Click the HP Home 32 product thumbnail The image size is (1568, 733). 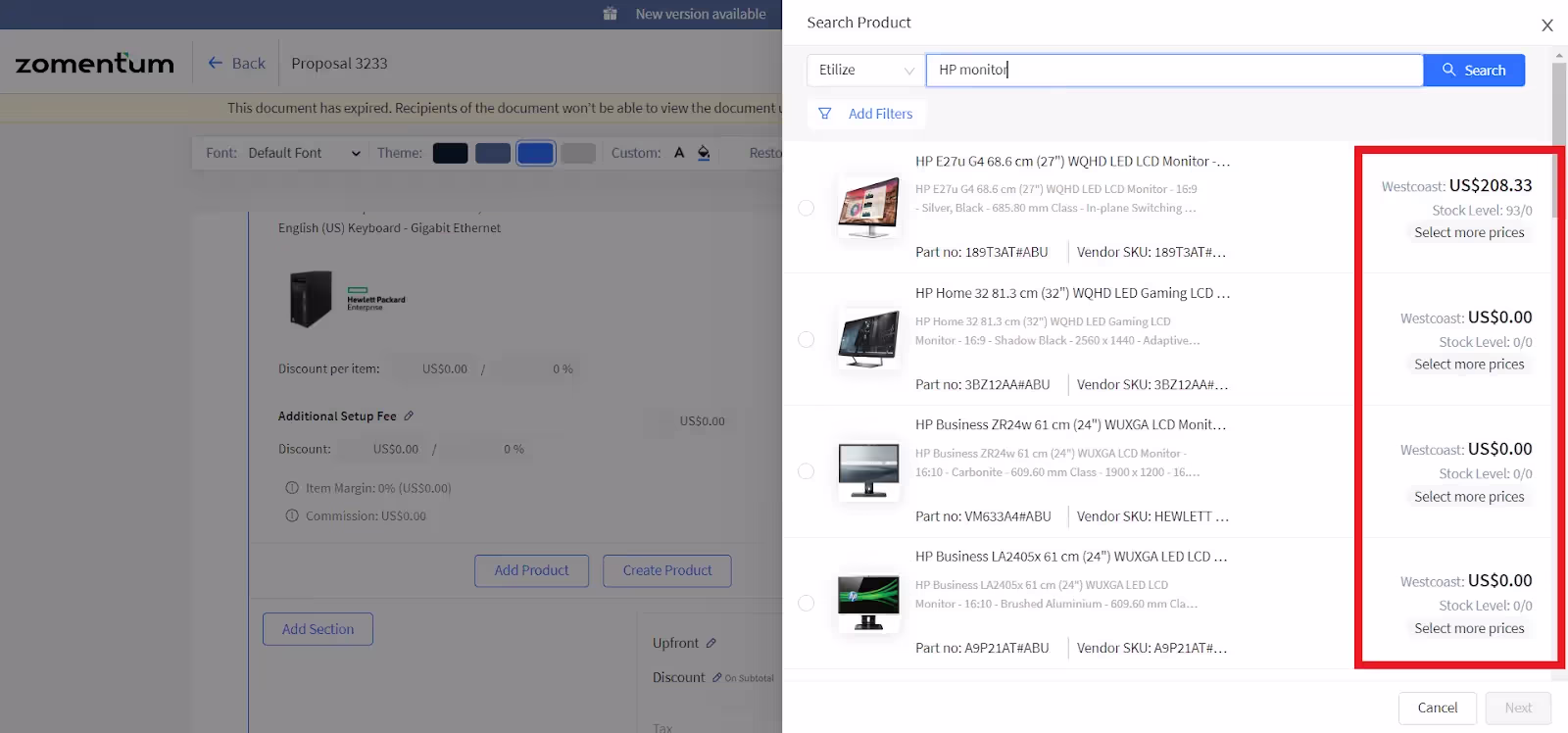click(x=868, y=339)
